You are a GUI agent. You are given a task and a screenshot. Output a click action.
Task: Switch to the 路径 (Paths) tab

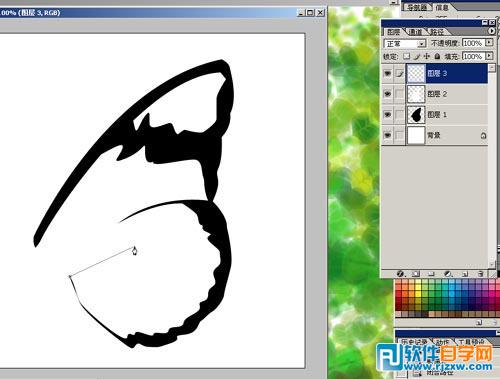(x=437, y=32)
